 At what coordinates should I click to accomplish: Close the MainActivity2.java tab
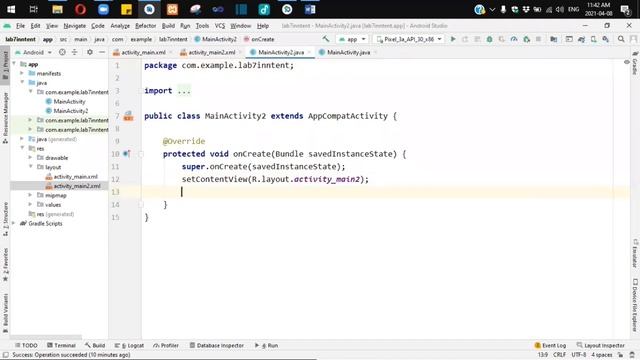point(309,52)
